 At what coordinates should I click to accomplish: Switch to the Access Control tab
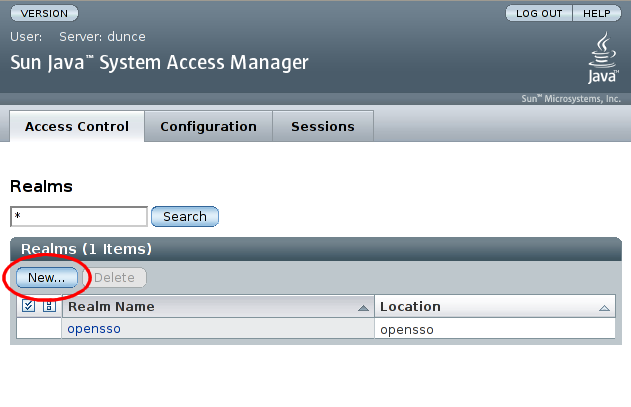(77, 126)
